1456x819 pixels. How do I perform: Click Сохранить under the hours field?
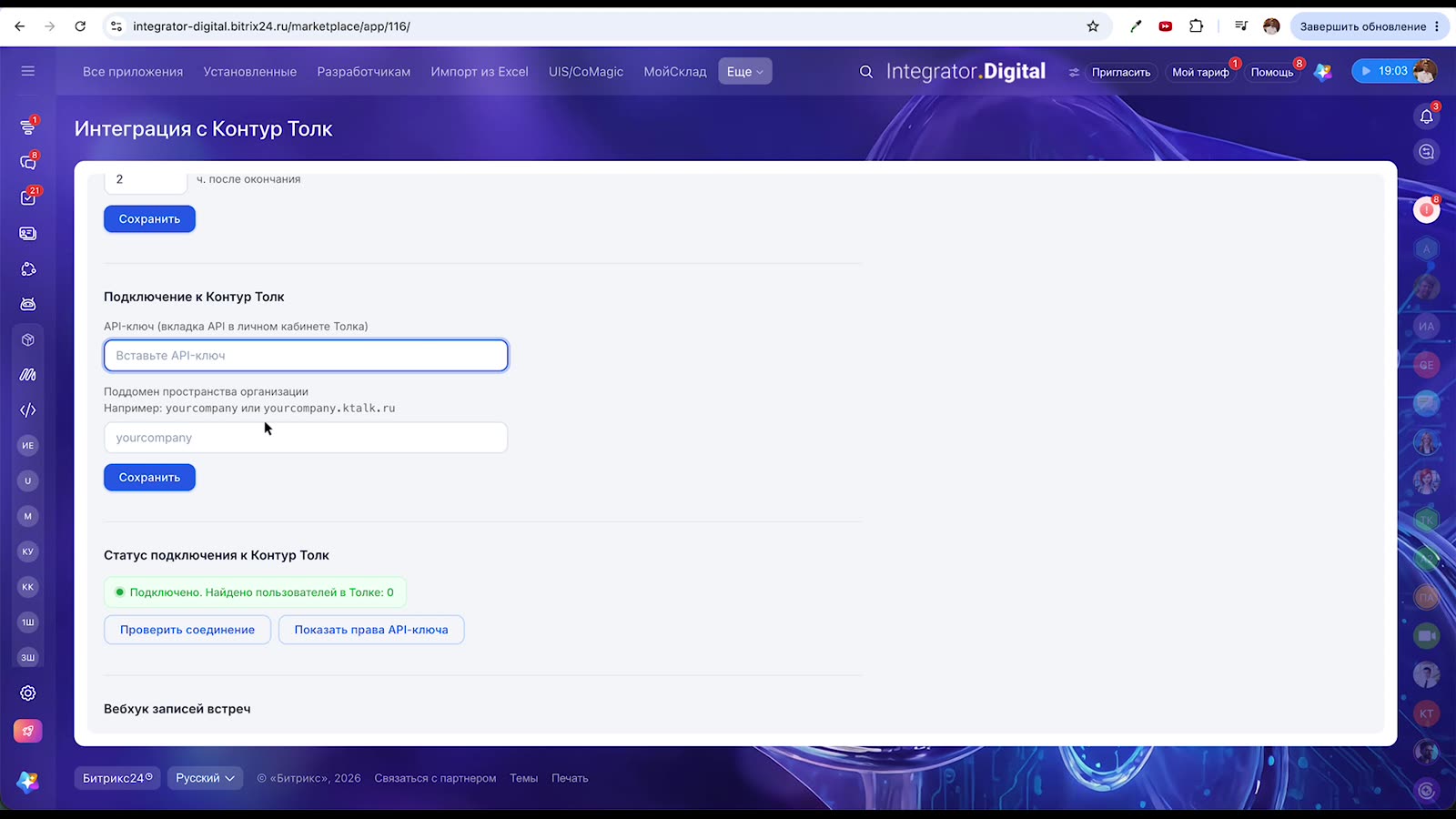pyautogui.click(x=149, y=219)
